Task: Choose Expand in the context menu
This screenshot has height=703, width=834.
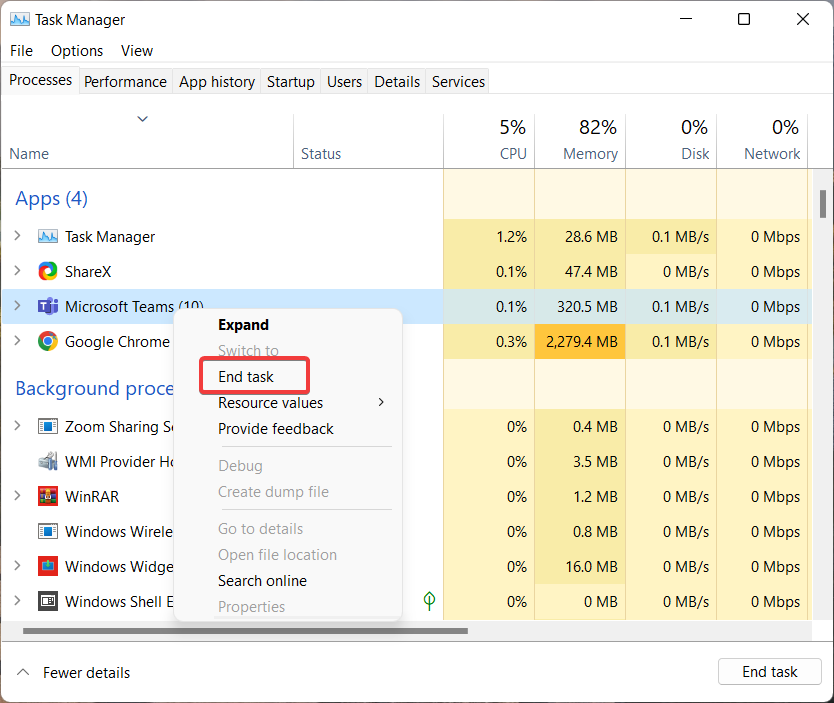Action: [x=243, y=324]
